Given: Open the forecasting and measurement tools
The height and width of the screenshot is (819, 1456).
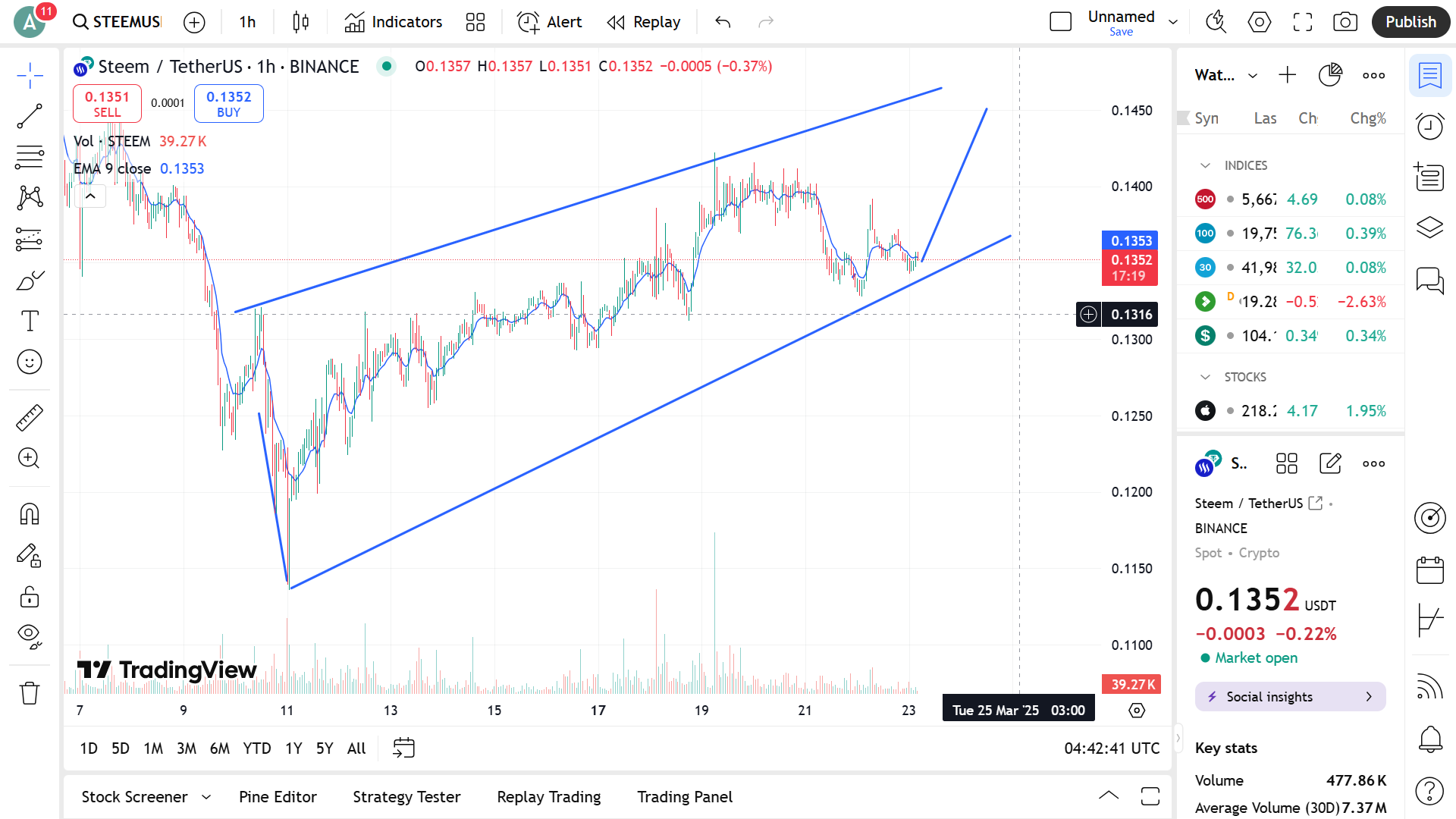Looking at the screenshot, I should pyautogui.click(x=30, y=240).
